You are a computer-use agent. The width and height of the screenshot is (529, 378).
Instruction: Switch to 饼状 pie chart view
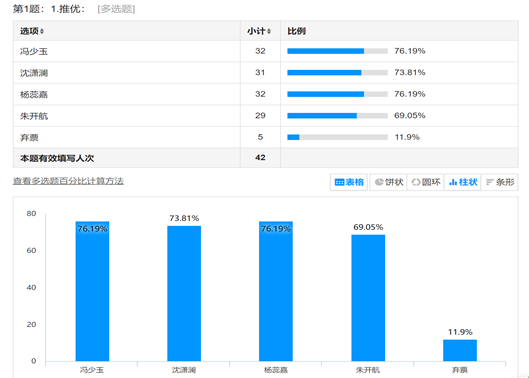coord(389,182)
